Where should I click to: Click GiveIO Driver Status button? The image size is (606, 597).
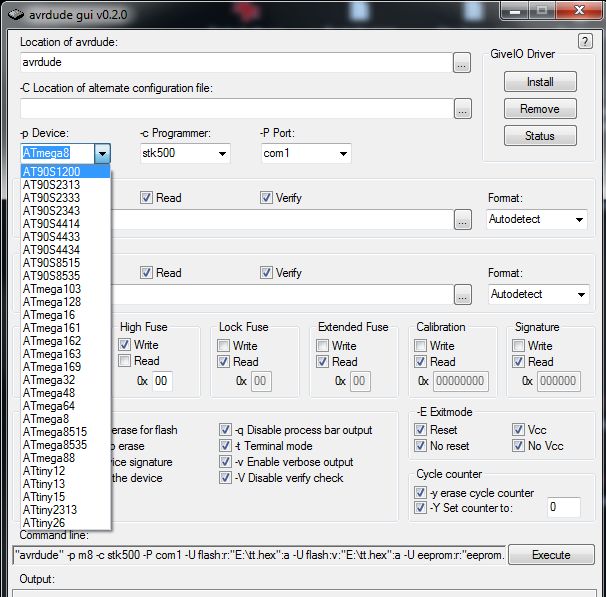pyautogui.click(x=540, y=136)
